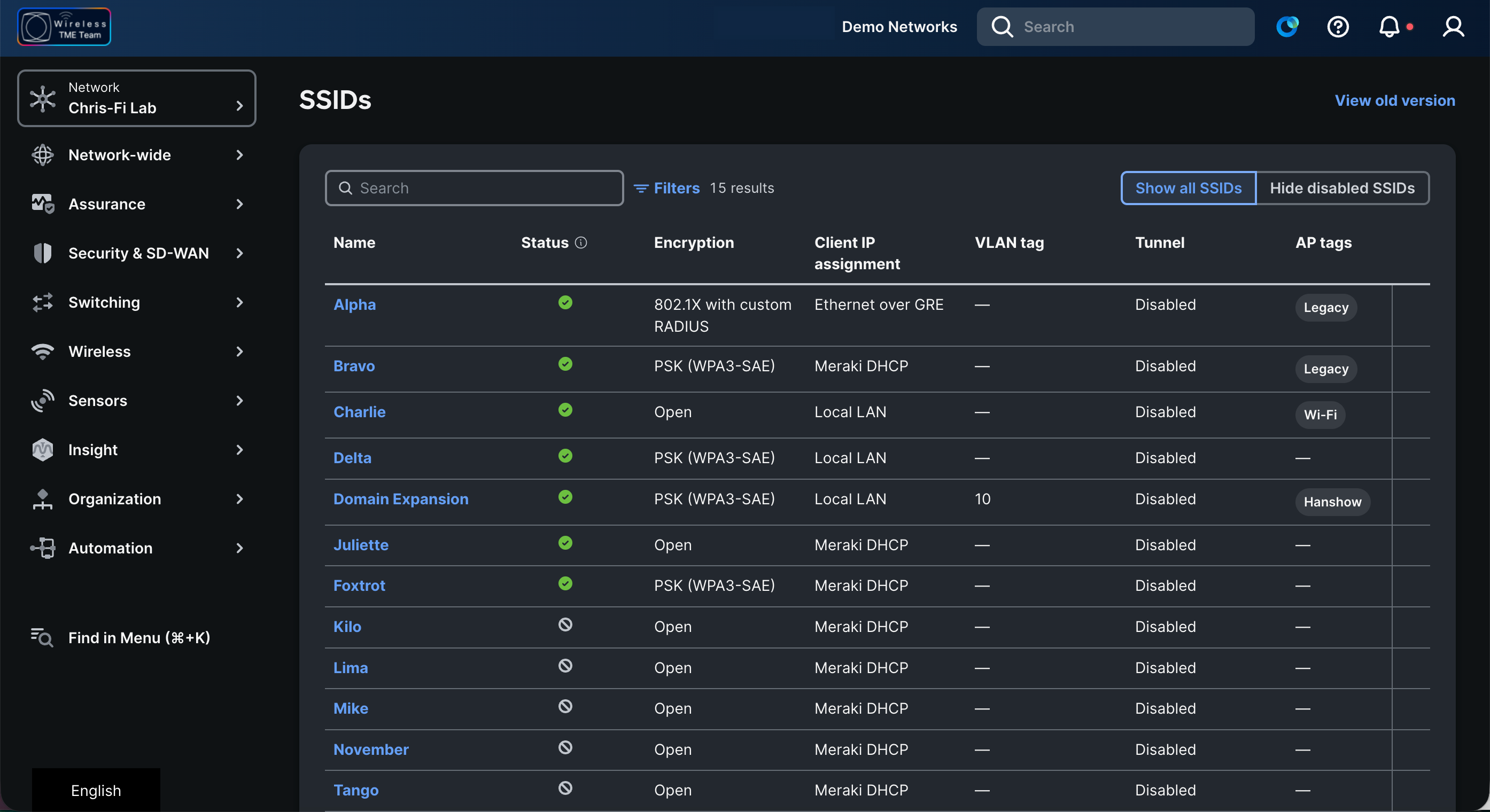This screenshot has height=812, width=1490.
Task: Click the Wireless Wi-Fi sidebar icon
Action: [x=42, y=352]
